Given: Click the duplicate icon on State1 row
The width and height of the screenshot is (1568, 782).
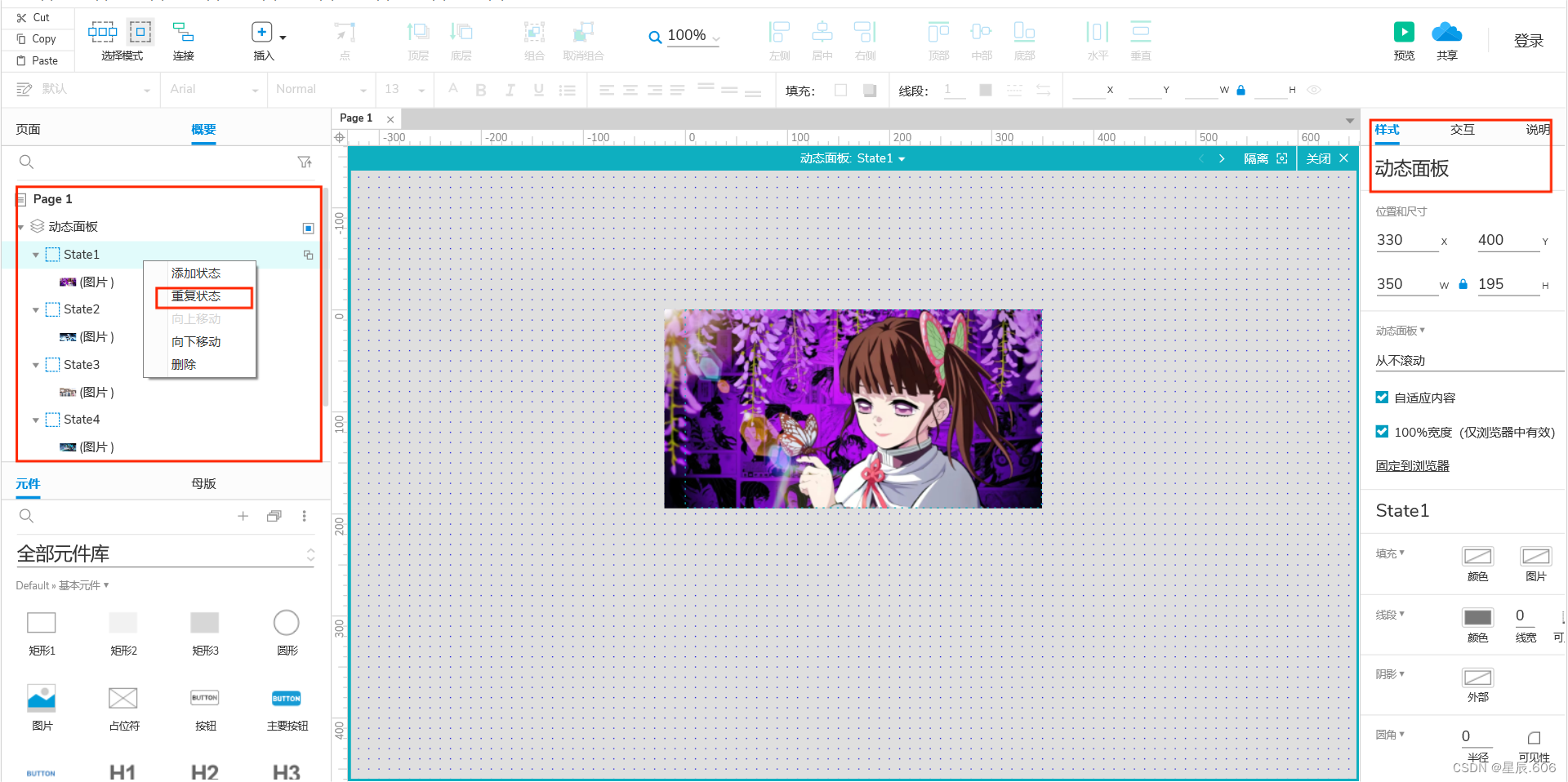Looking at the screenshot, I should pyautogui.click(x=308, y=255).
